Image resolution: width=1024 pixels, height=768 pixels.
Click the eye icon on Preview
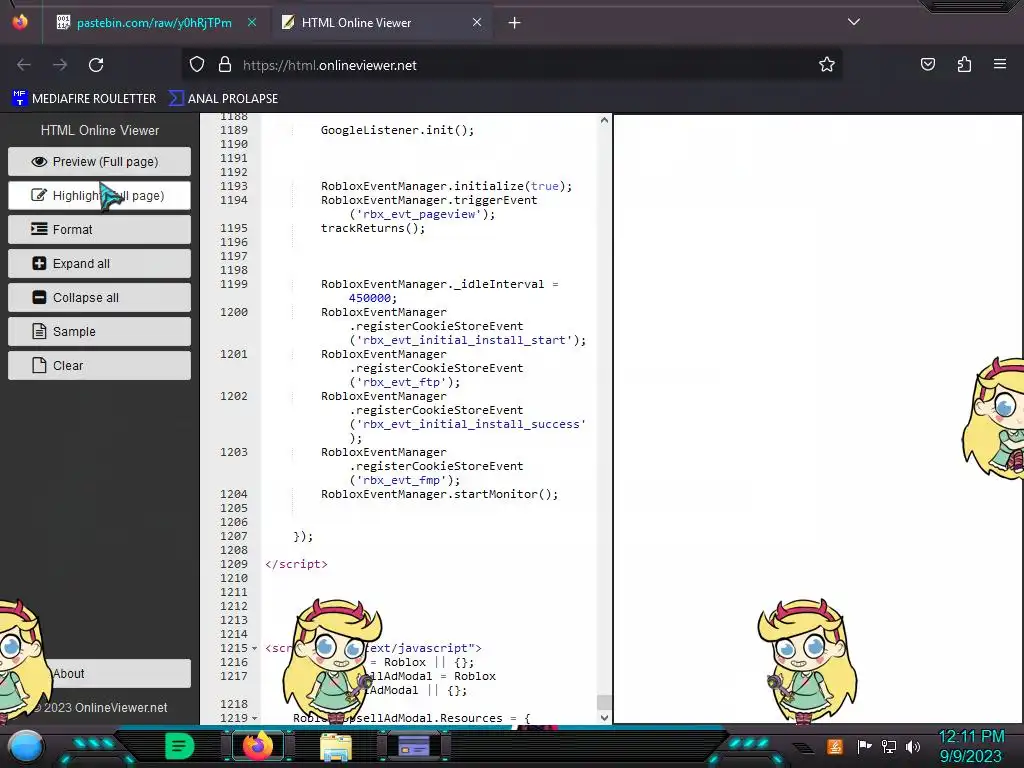point(39,161)
